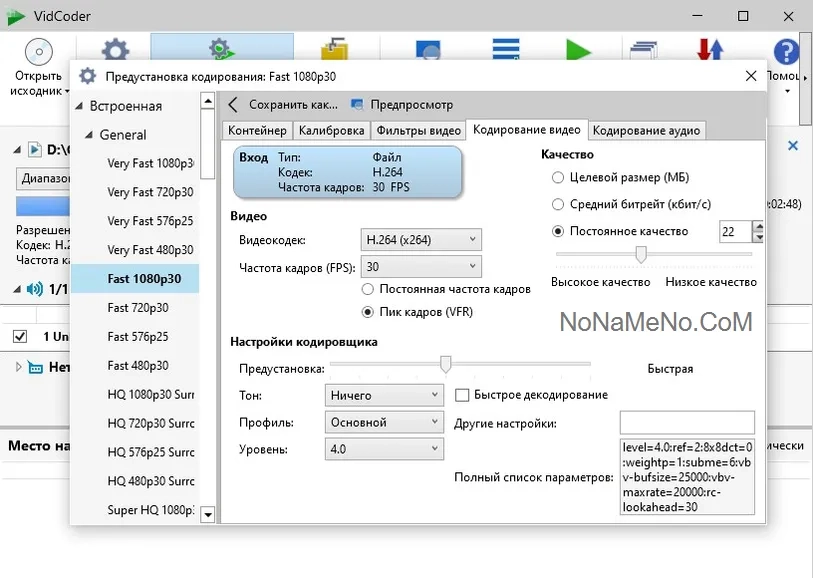813x578 pixels.
Task: Click the back arrow in preset window
Action: [233, 104]
